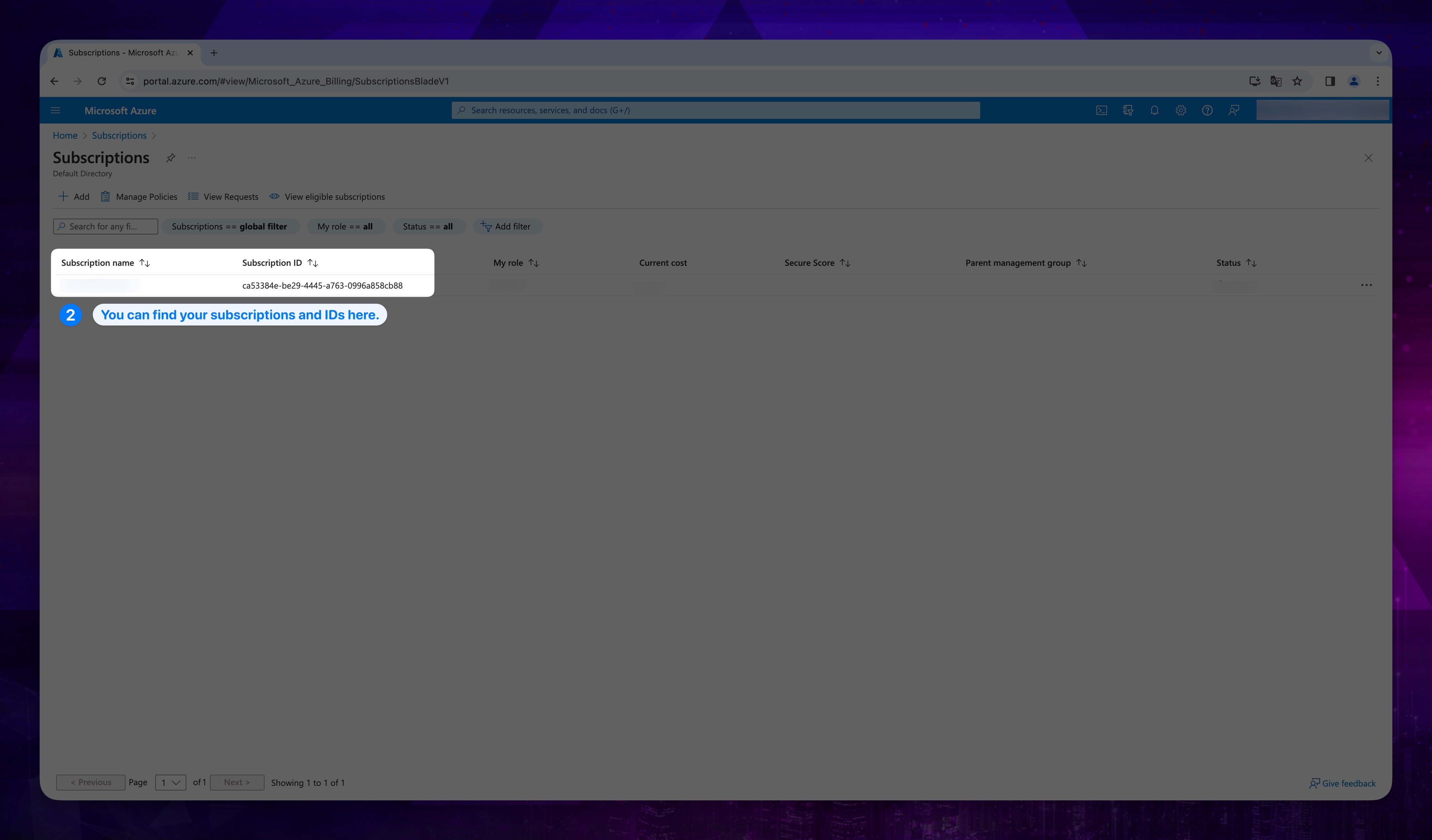Image resolution: width=1432 pixels, height=840 pixels.
Task: Expand the Subscription ID sort dropdown
Action: tap(313, 262)
